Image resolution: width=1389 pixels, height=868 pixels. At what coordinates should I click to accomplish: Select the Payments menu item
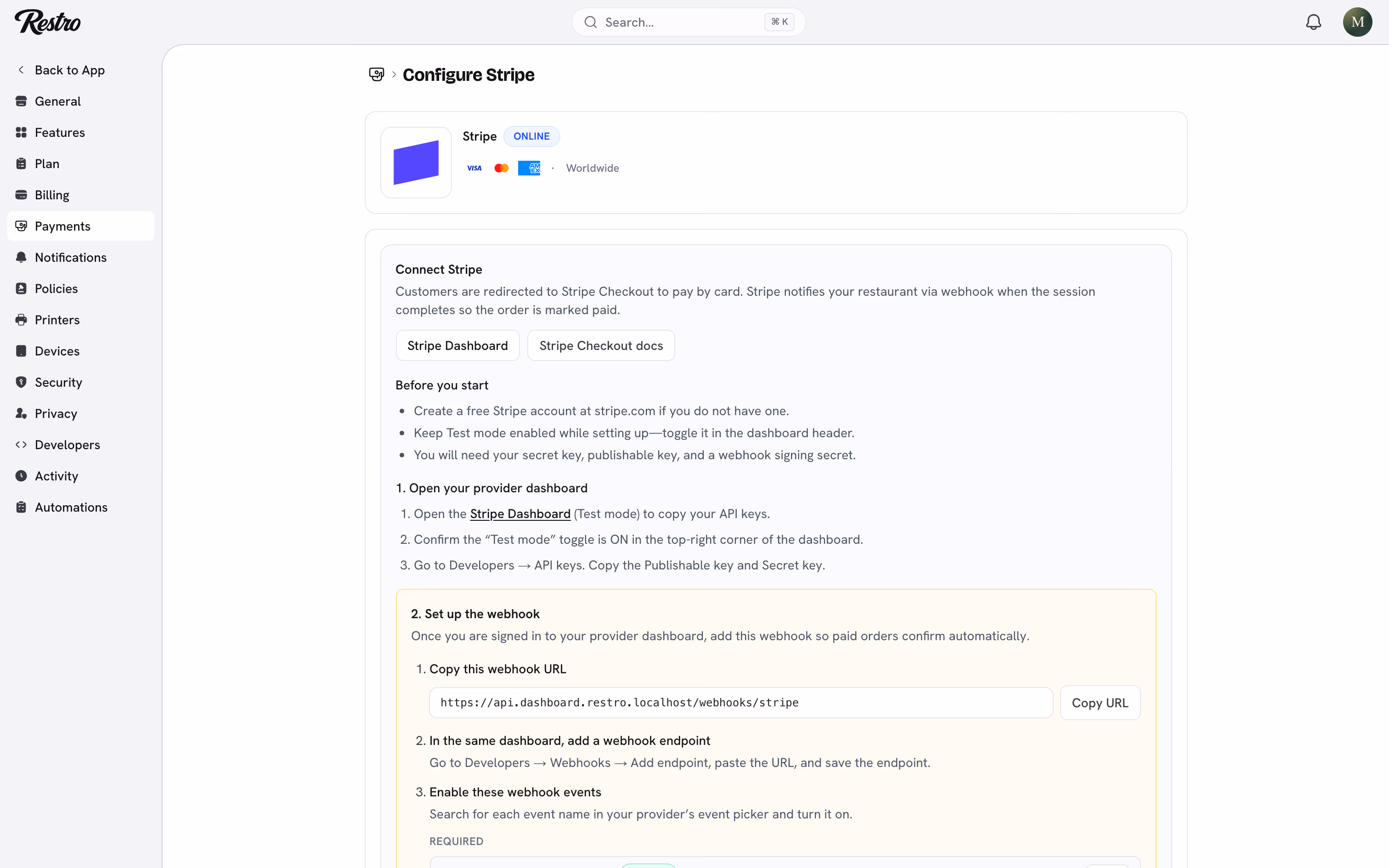81,226
